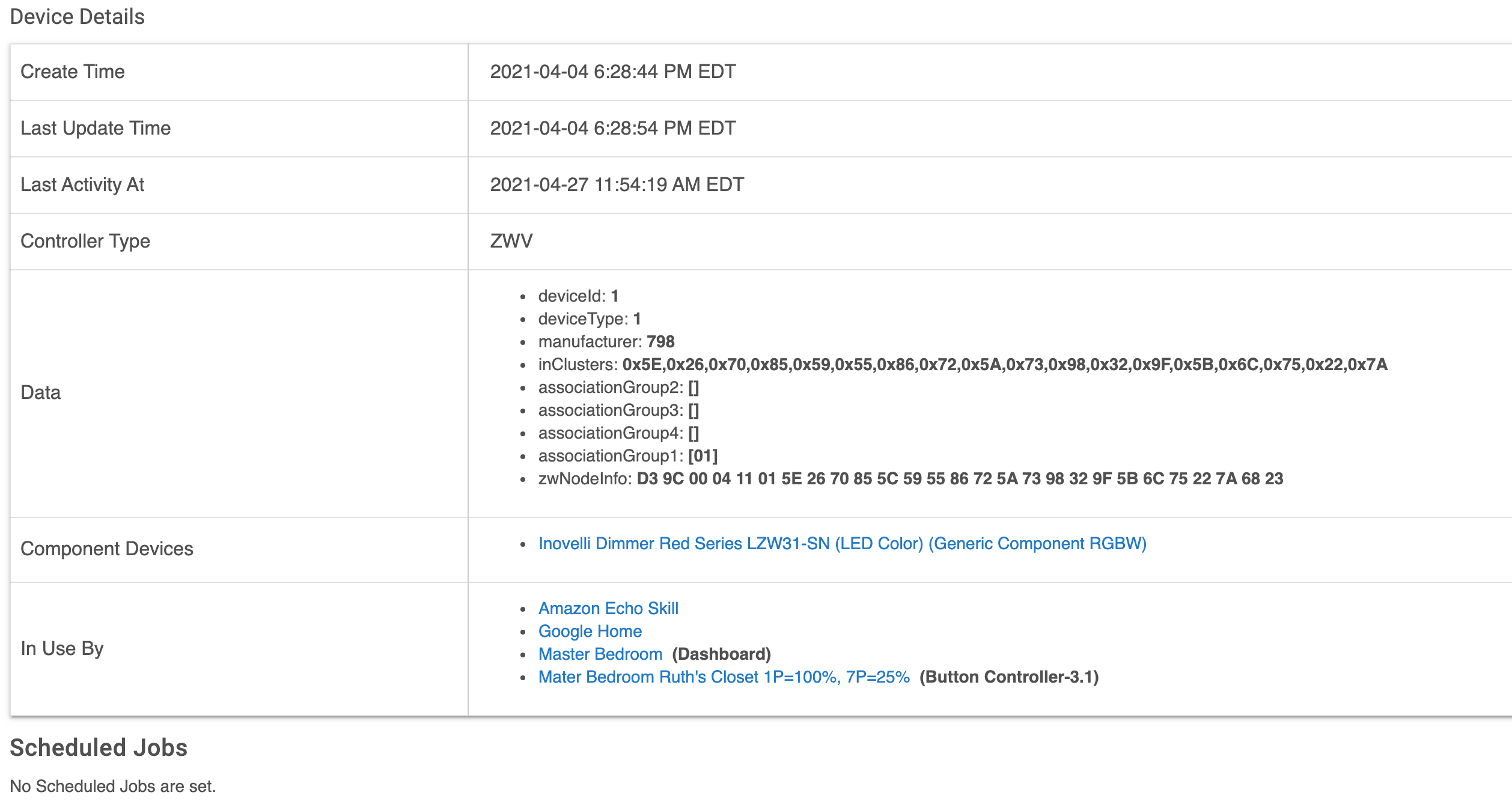Click the inClusters data entry
The height and width of the screenshot is (810, 1512).
(963, 365)
